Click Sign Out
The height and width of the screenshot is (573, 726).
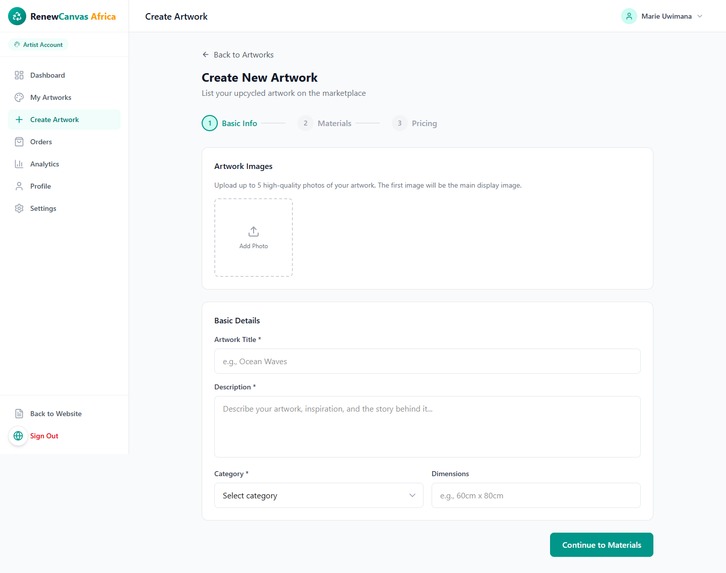pyautogui.click(x=44, y=436)
